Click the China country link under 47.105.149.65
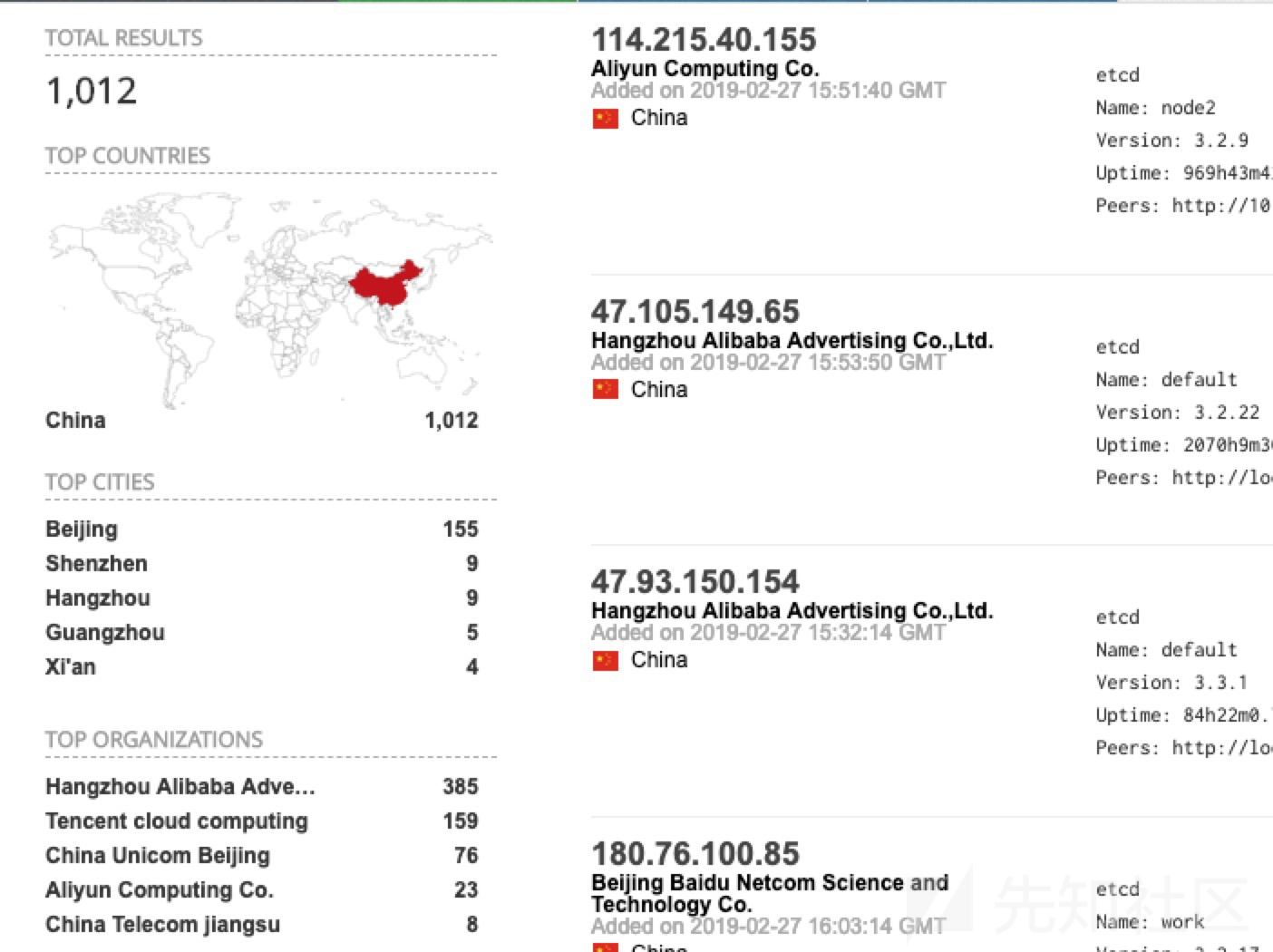The height and width of the screenshot is (952, 1273). point(659,390)
